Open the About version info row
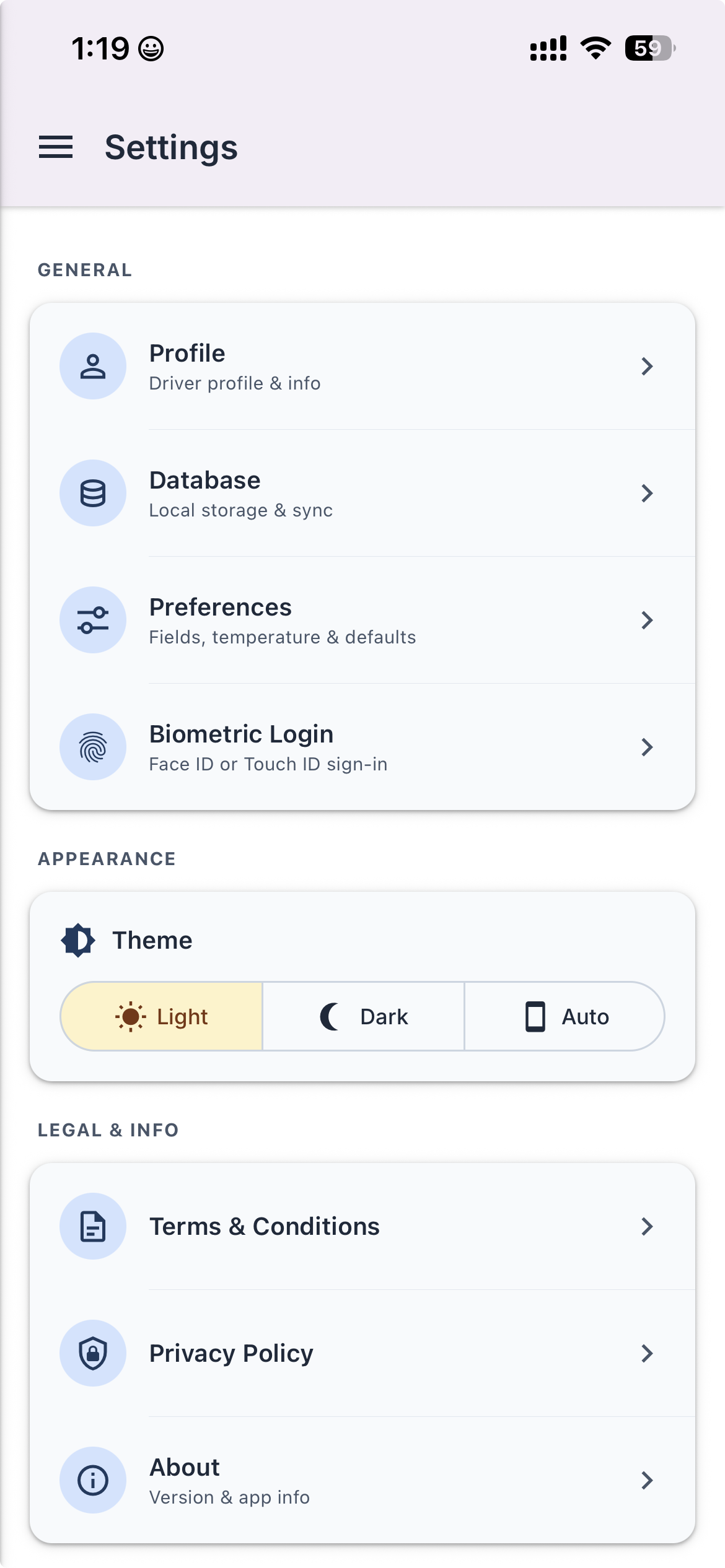This screenshot has width=725, height=1568. point(362,1480)
